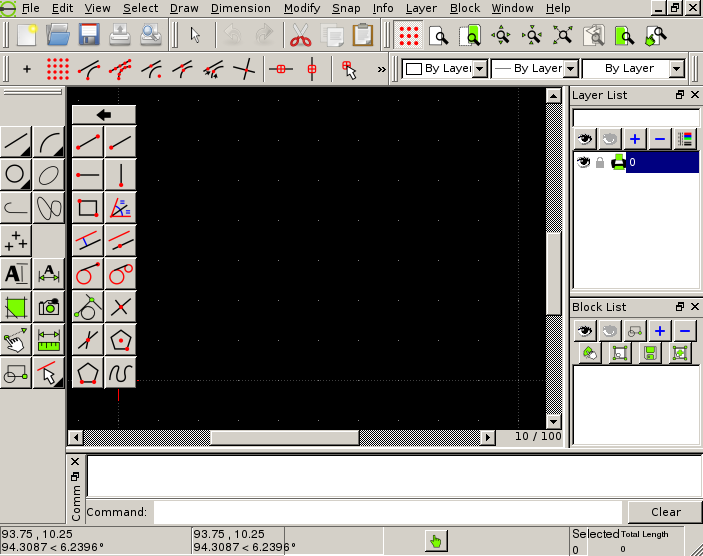Click the New drawing icon
703x556 pixels.
(x=26, y=35)
